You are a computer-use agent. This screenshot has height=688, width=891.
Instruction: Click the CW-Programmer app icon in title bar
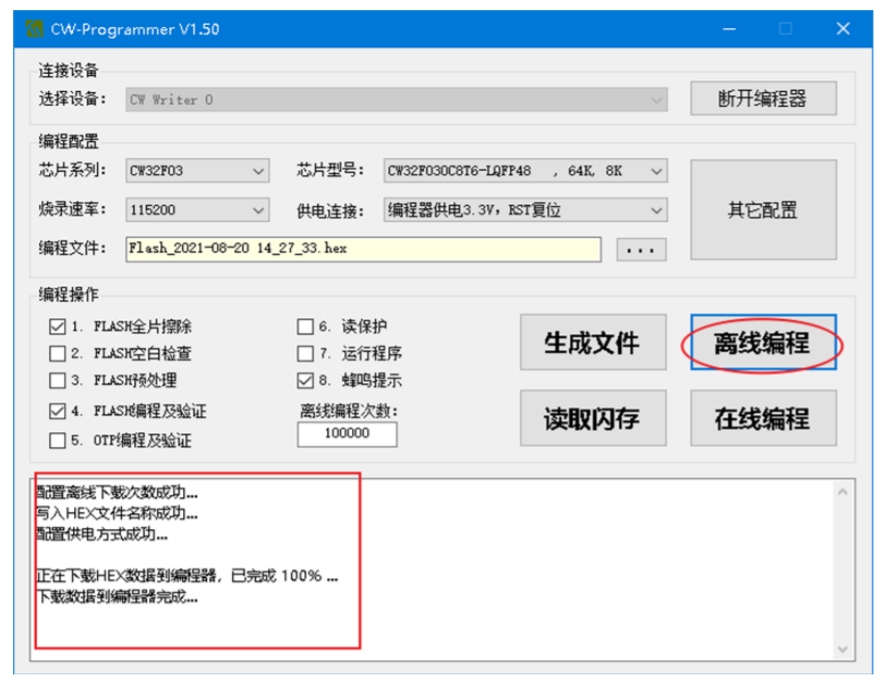(34, 28)
